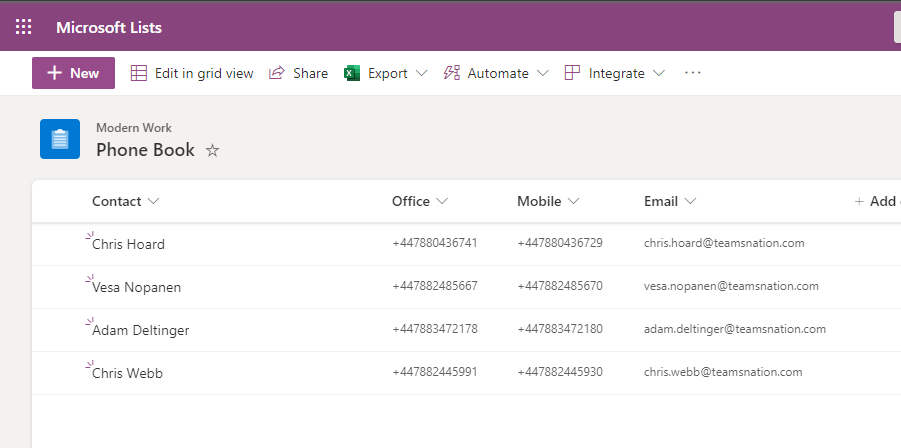The width and height of the screenshot is (901, 448).
Task: Click the Edit in grid view icon
Action: click(139, 73)
